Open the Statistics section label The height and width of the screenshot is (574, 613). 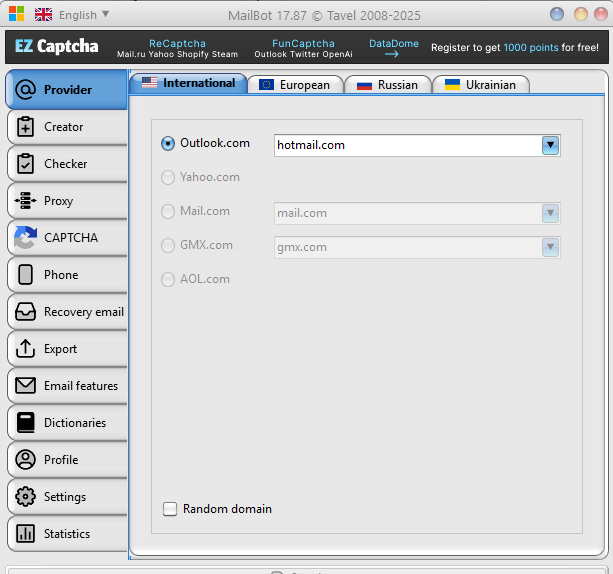tap(67, 534)
